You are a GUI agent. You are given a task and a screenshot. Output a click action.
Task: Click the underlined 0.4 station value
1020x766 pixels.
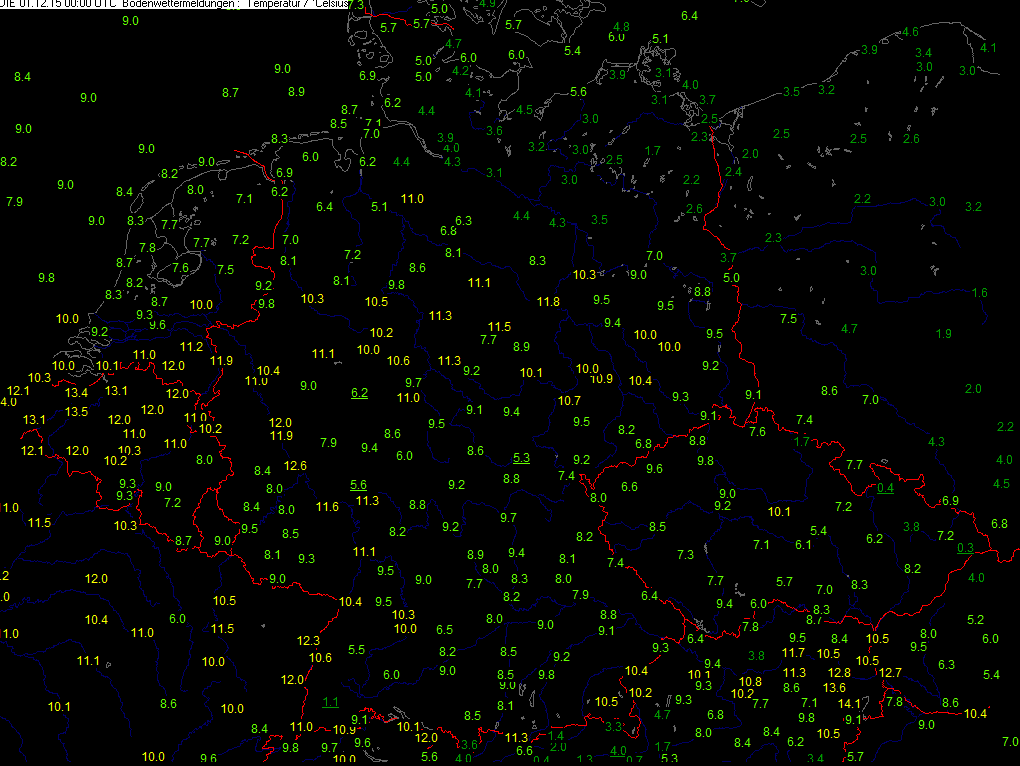click(885, 488)
